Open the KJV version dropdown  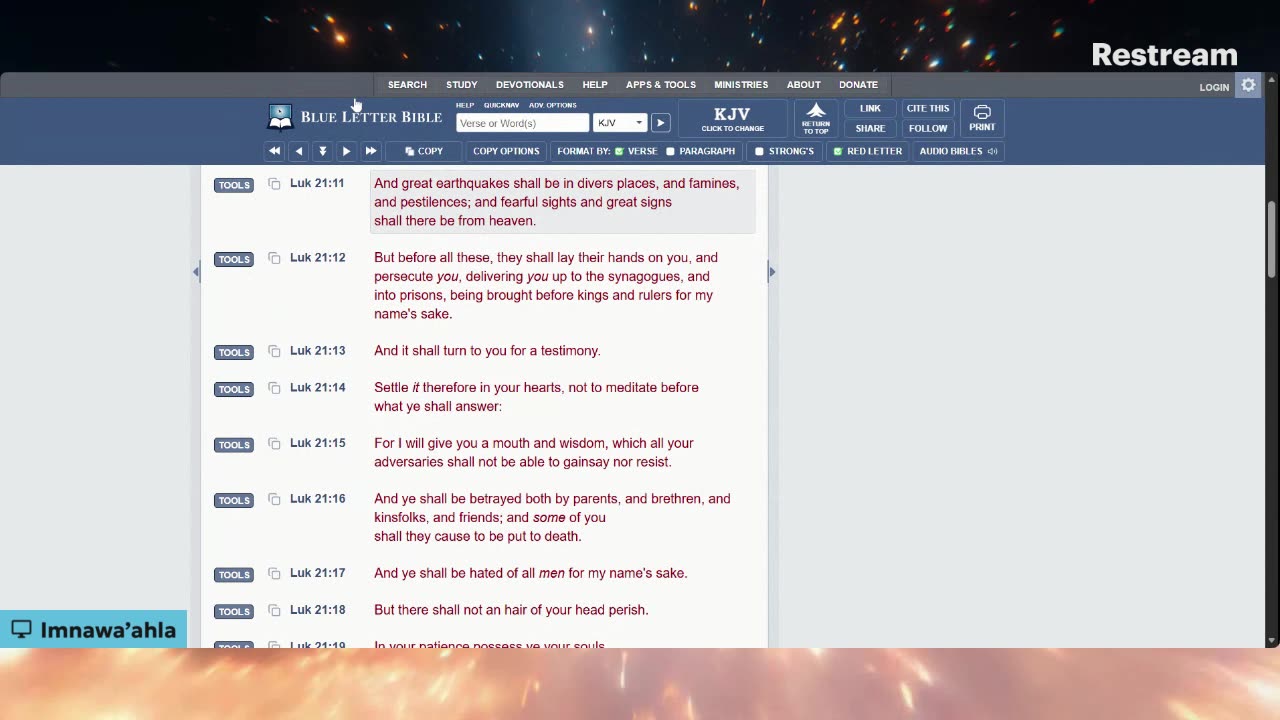[620, 123]
